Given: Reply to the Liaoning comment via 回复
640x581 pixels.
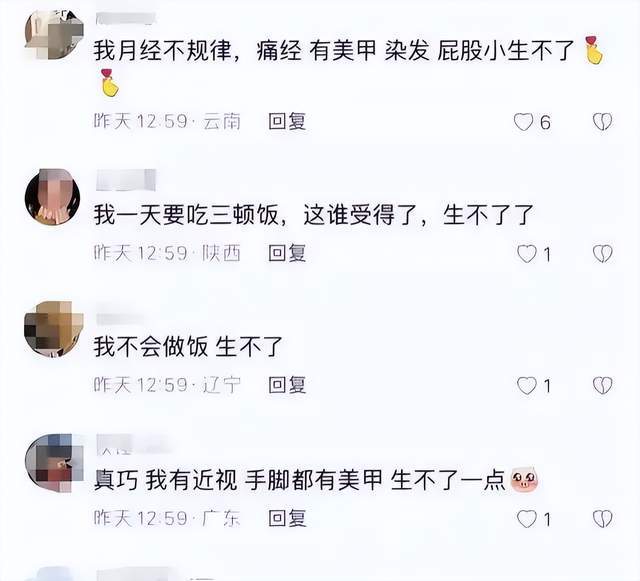Looking at the screenshot, I should tap(287, 385).
